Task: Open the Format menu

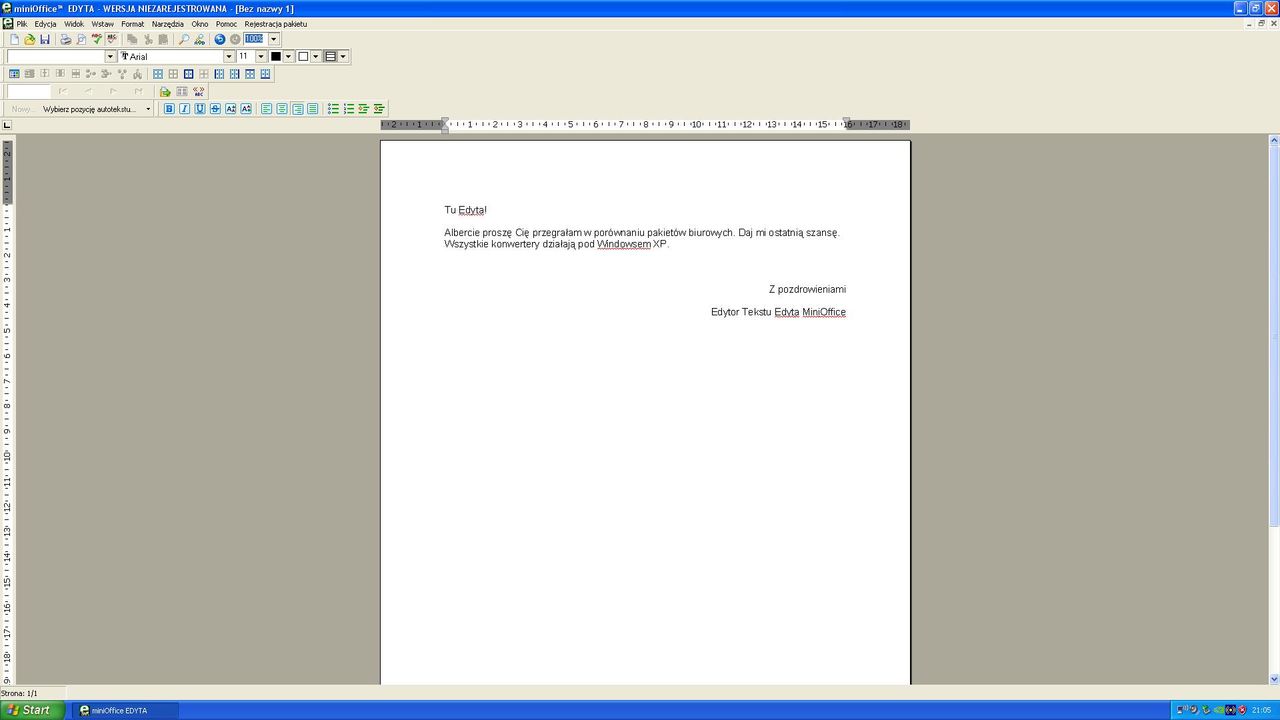Action: pos(133,24)
